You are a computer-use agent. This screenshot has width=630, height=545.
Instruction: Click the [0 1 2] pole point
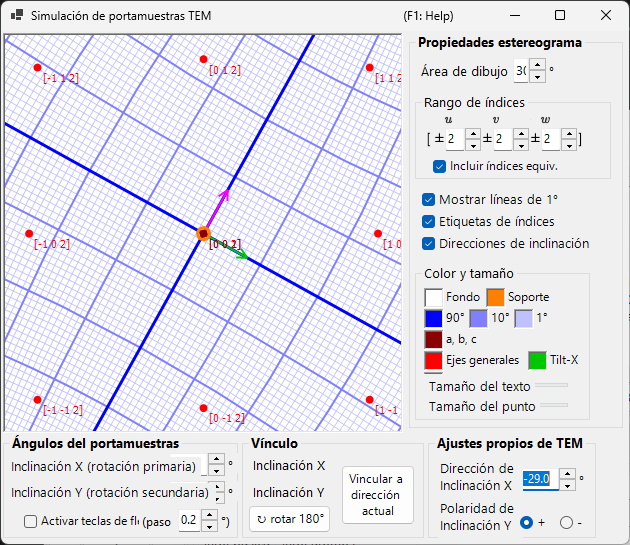click(x=203, y=59)
